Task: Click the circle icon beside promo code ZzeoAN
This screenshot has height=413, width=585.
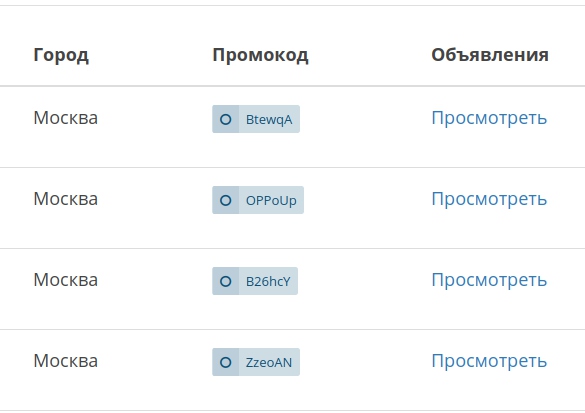Action: pyautogui.click(x=225, y=362)
